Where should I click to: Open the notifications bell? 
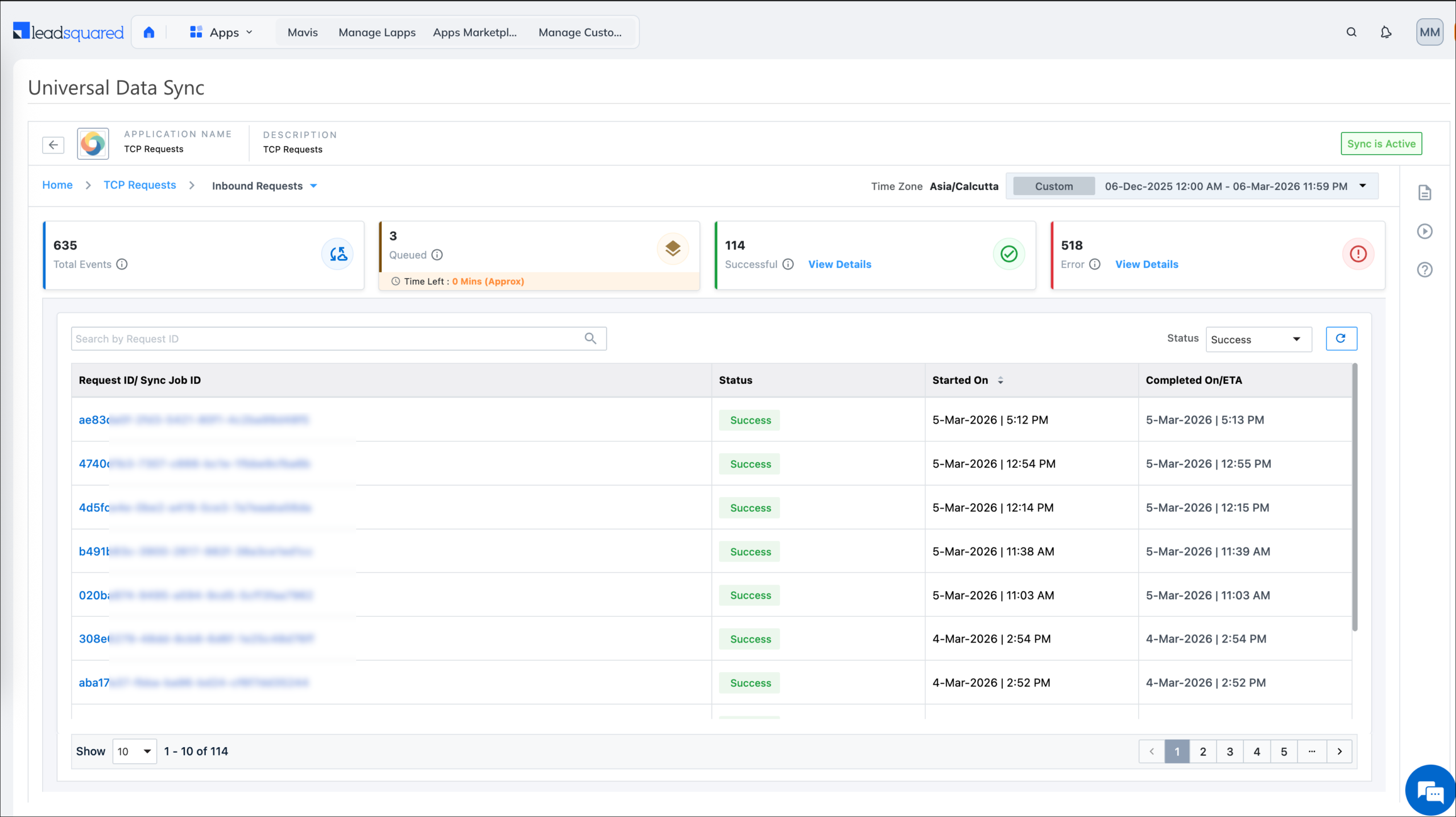(1386, 32)
